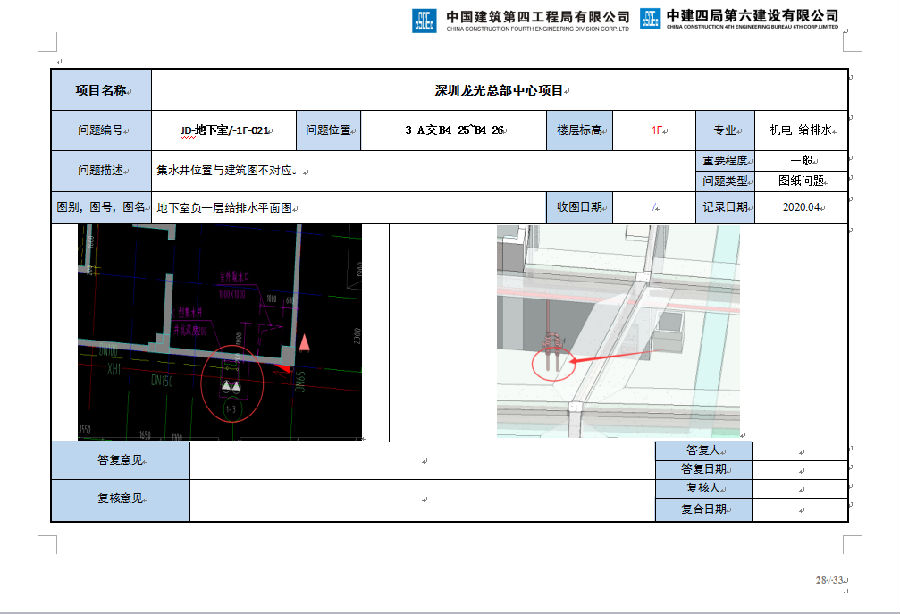The width and height of the screenshot is (900, 614).
Task: Select the 3D model view image
Action: [618, 331]
